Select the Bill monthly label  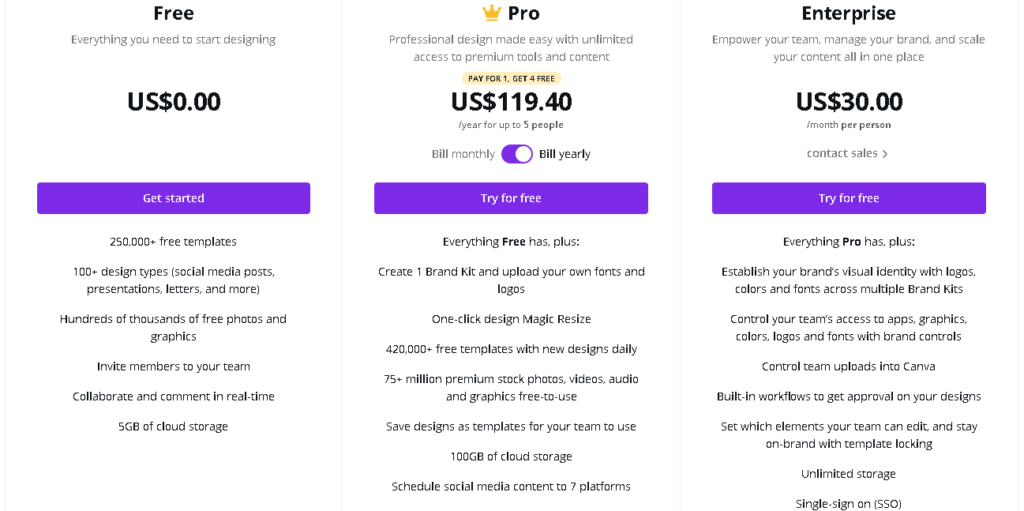[463, 154]
